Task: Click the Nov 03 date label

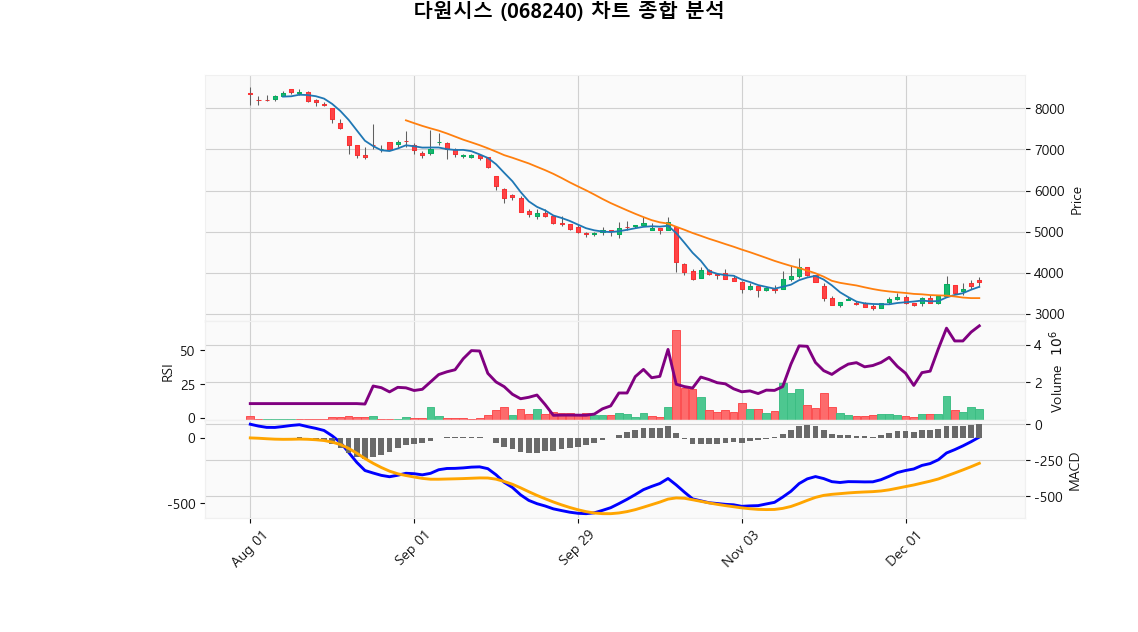Action: pos(741,548)
